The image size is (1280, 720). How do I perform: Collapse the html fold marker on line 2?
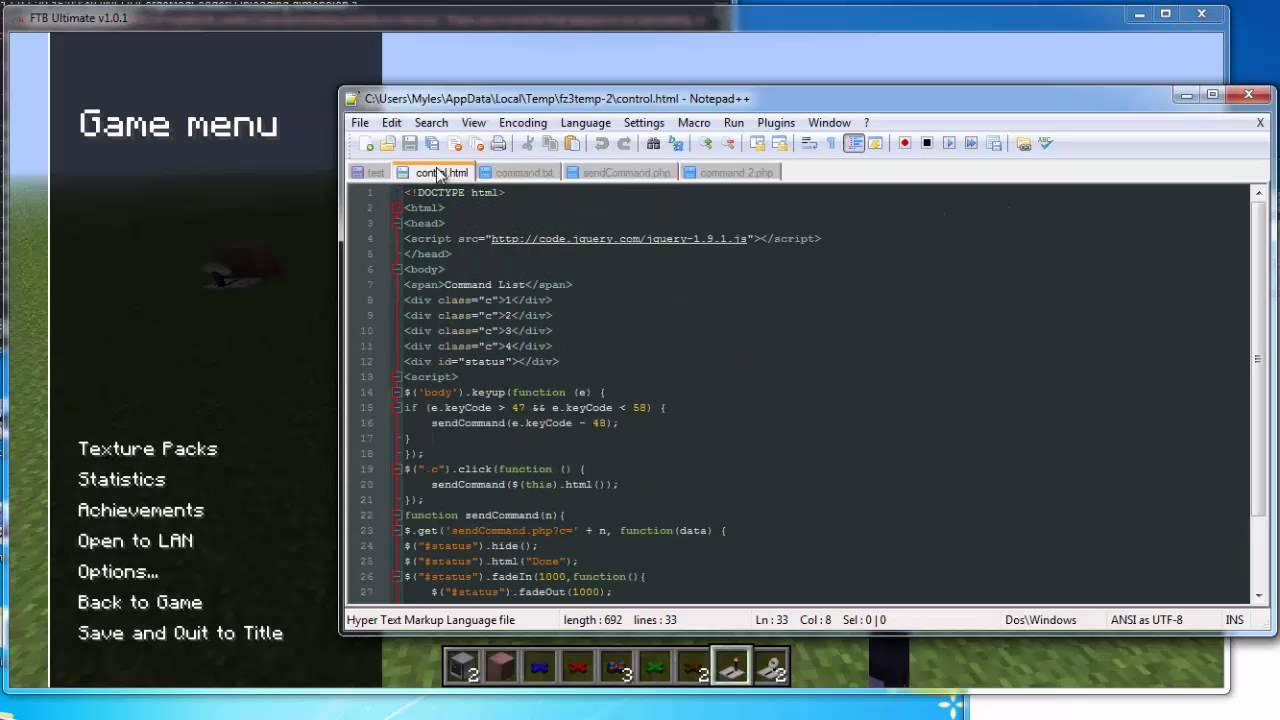(x=397, y=208)
